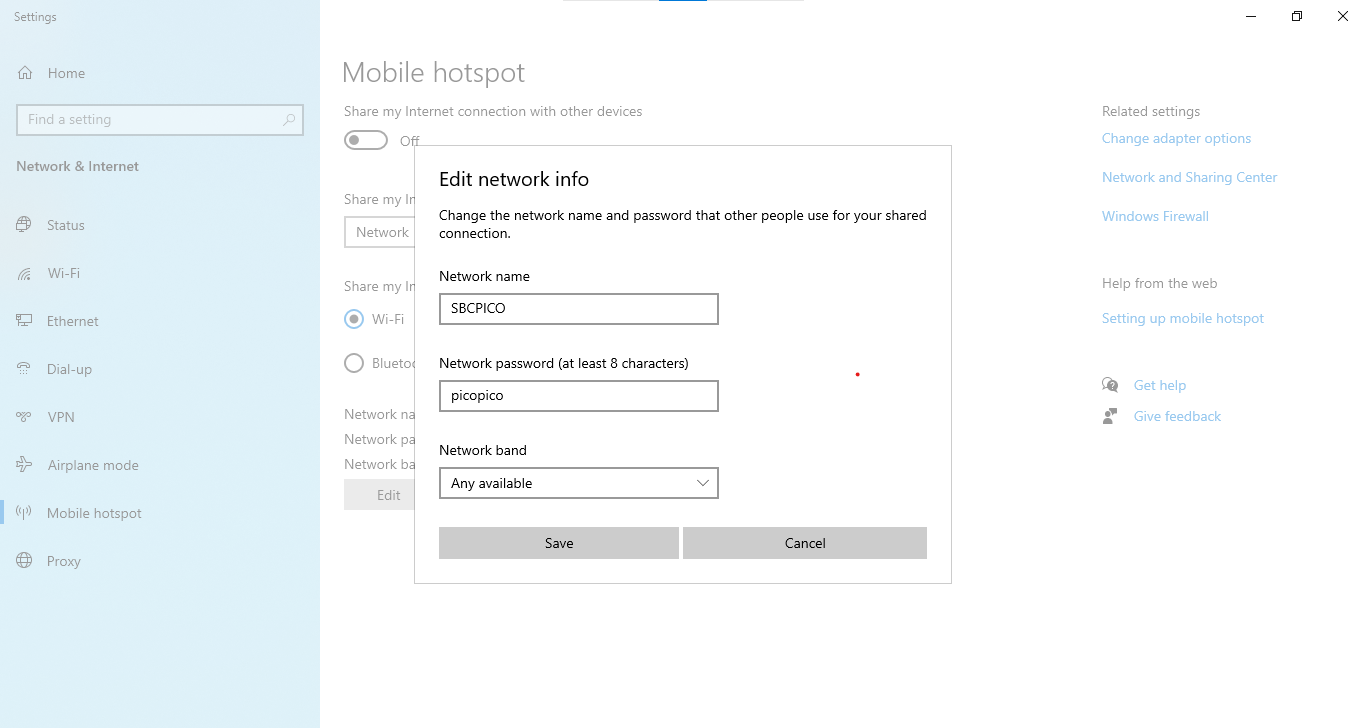Click the Give feedback link

(1177, 416)
